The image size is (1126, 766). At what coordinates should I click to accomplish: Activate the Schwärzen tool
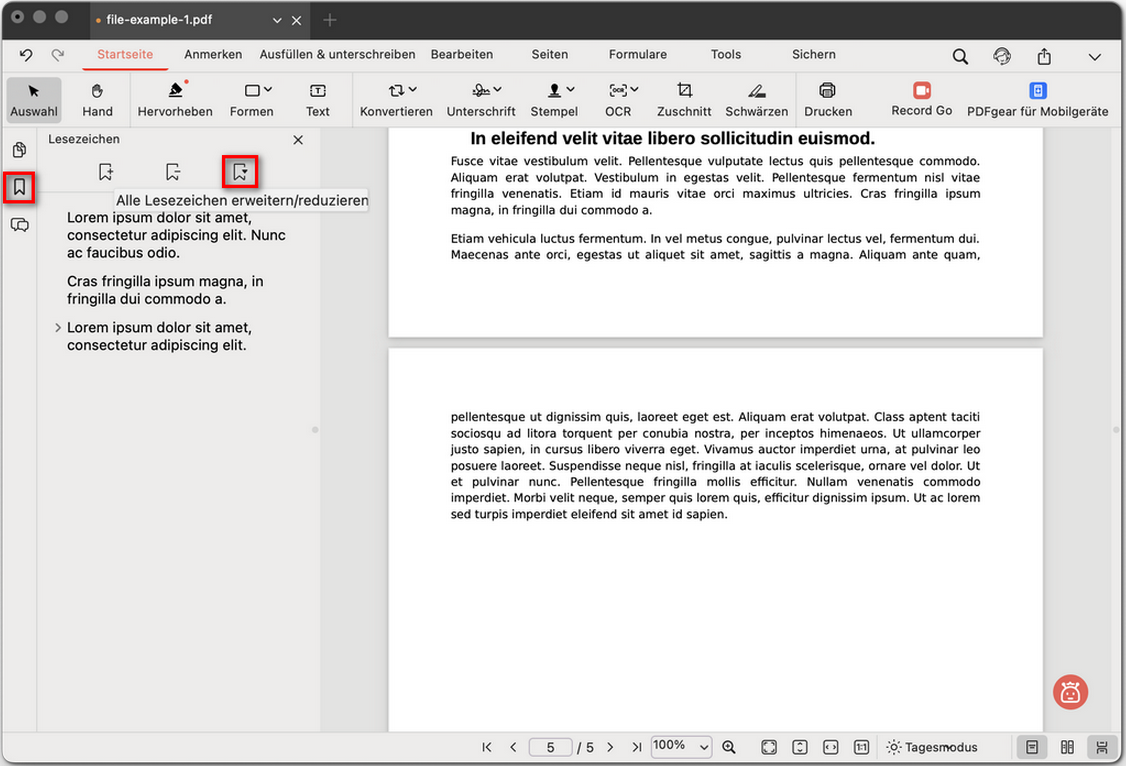coord(756,99)
